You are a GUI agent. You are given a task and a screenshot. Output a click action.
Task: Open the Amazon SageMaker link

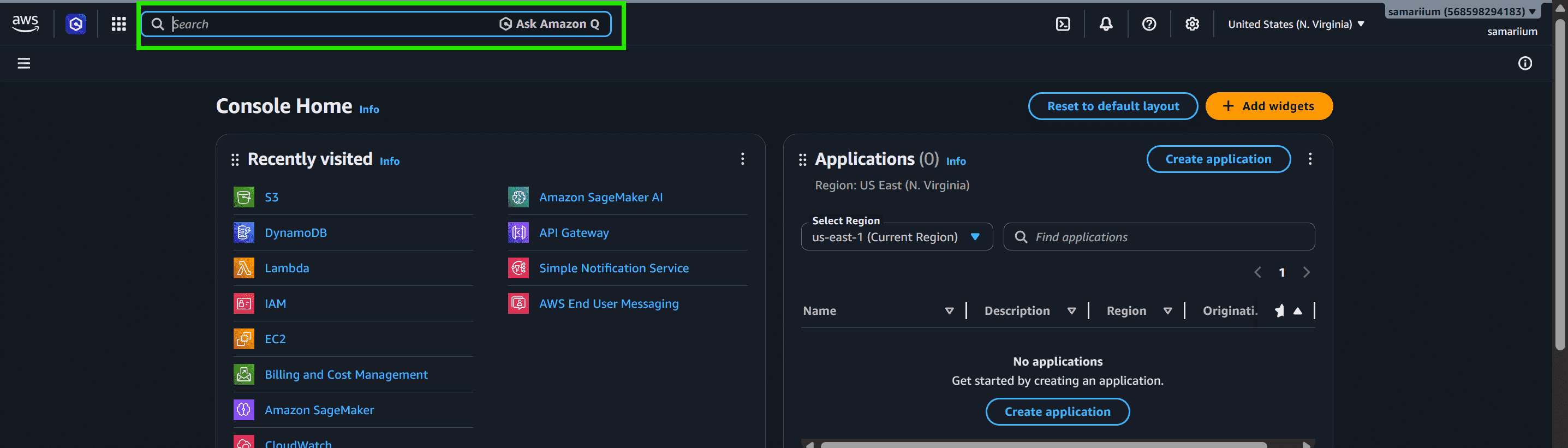319,410
